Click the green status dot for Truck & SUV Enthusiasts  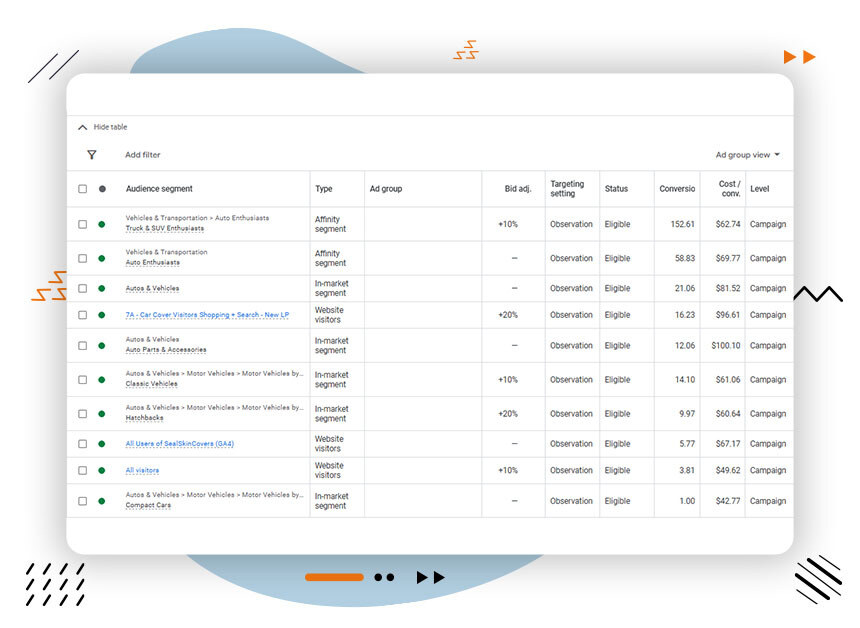(102, 224)
